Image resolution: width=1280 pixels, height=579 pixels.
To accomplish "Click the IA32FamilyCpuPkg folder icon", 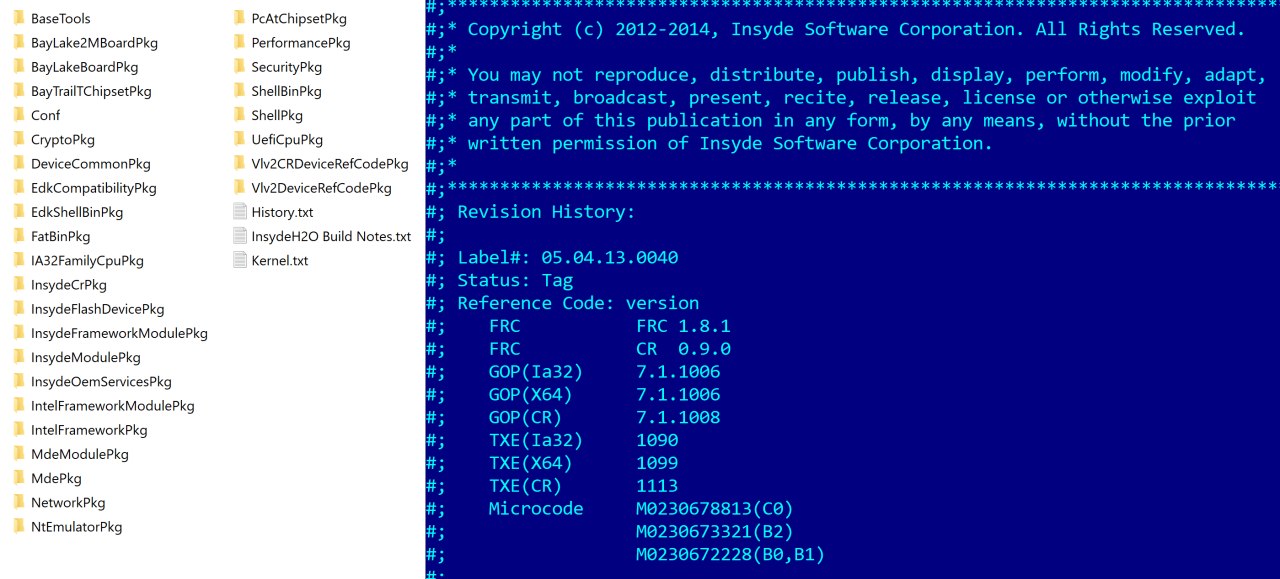I will (x=18, y=260).
